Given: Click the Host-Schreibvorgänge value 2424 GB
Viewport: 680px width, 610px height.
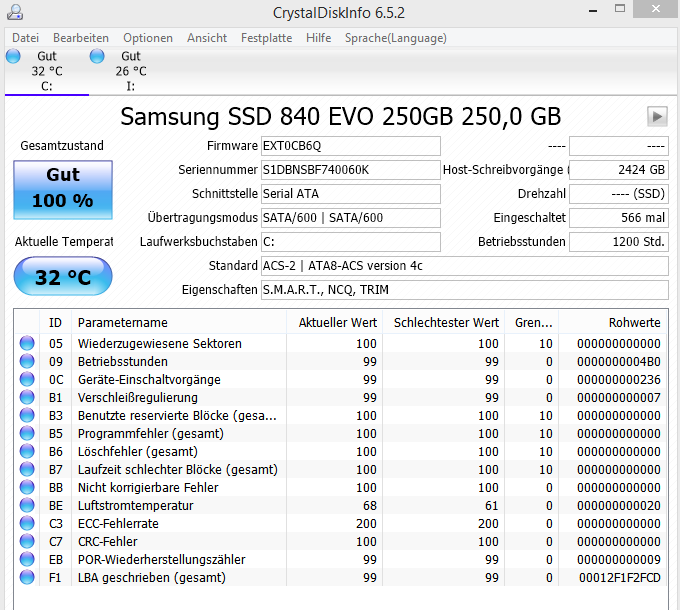Looking at the screenshot, I should pyautogui.click(x=619, y=170).
